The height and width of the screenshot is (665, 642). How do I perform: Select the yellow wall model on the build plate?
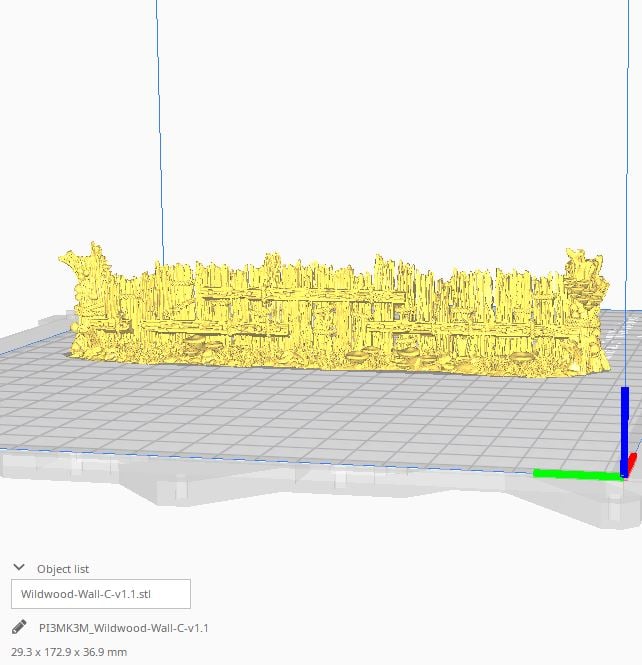pyautogui.click(x=335, y=312)
